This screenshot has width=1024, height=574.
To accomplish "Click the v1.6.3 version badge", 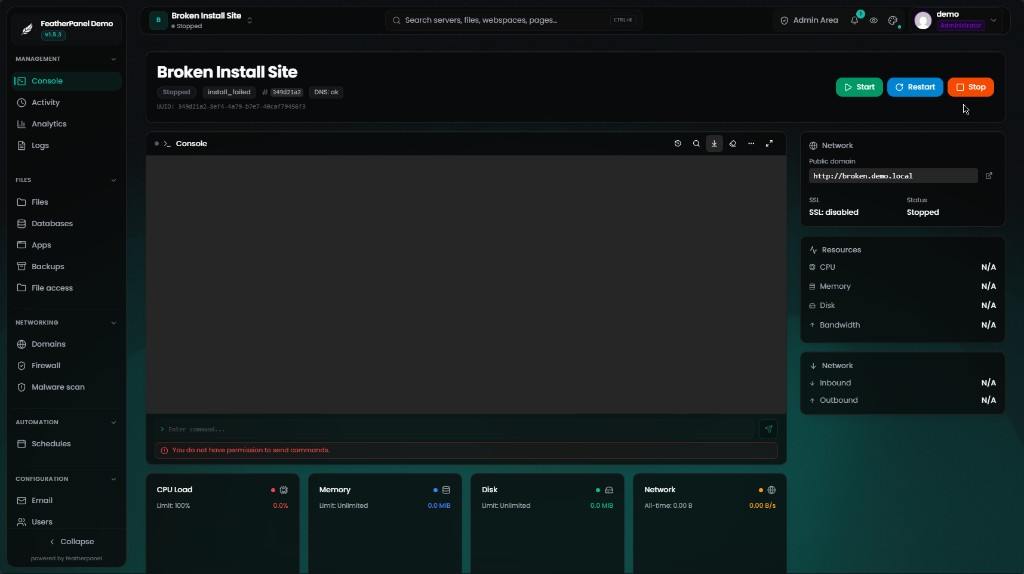I will (x=53, y=35).
